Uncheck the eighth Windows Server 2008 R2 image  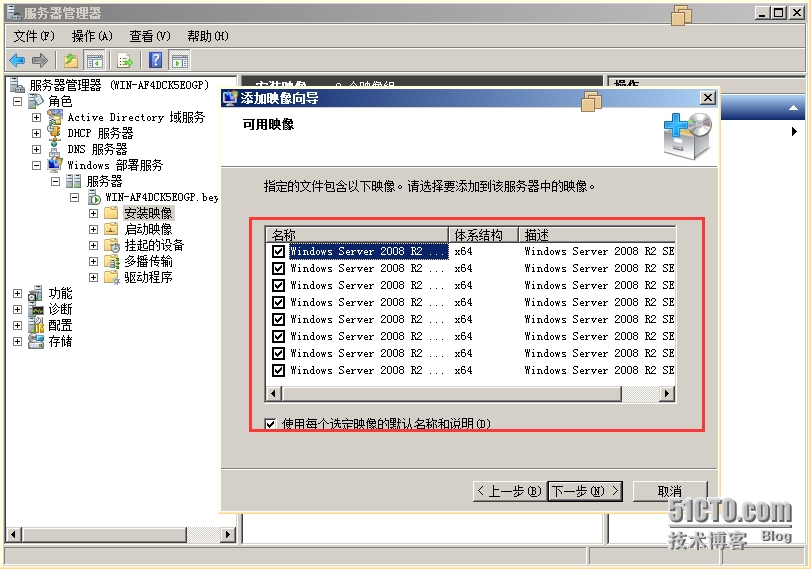click(x=278, y=370)
